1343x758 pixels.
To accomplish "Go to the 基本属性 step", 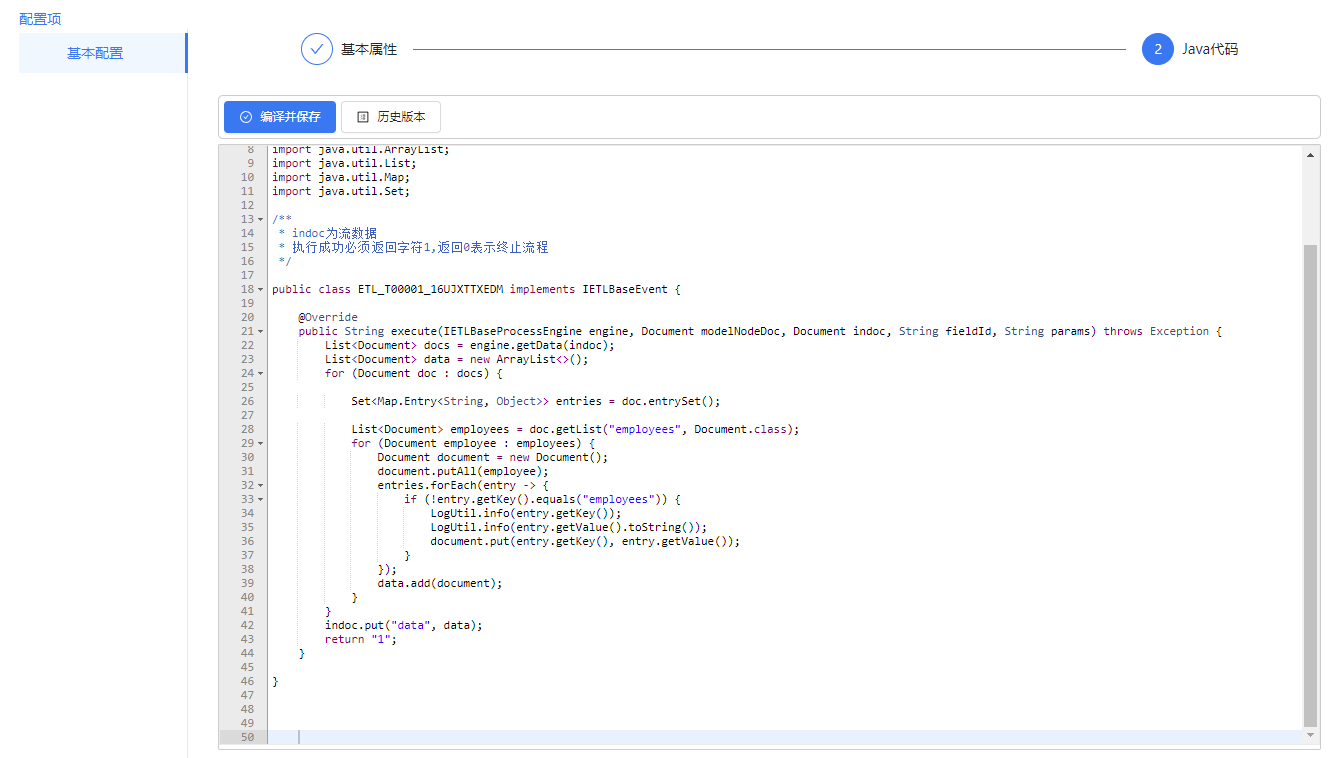I will (x=369, y=49).
